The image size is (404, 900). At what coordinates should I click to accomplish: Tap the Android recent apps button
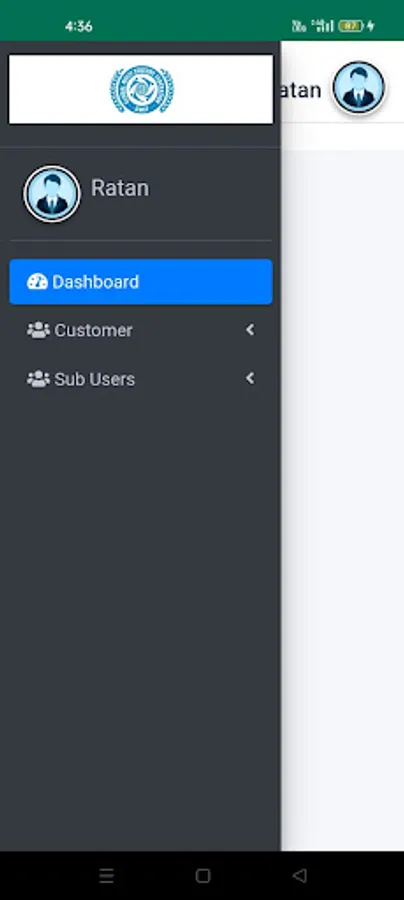point(106,875)
